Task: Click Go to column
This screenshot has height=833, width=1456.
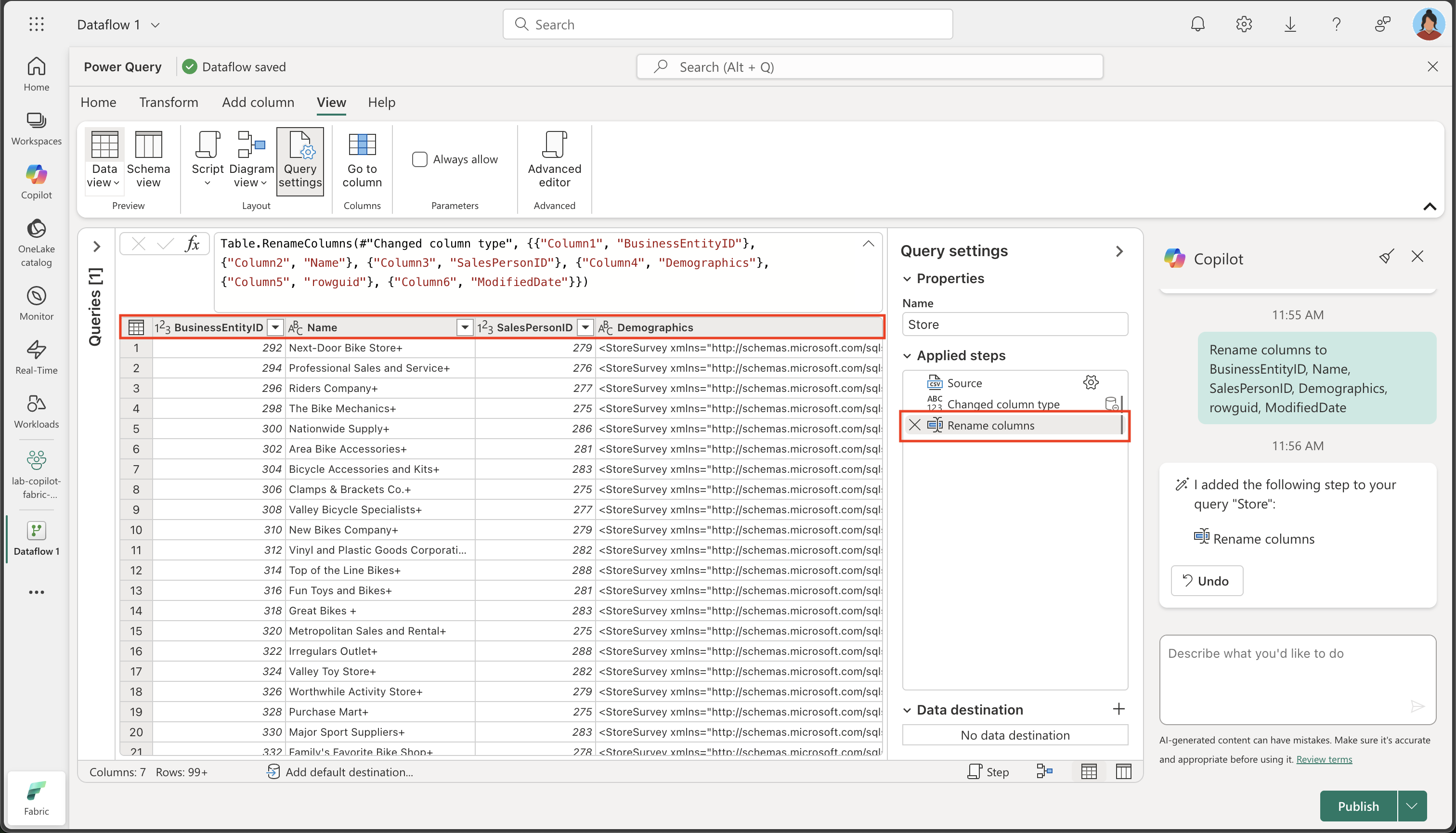Action: [362, 160]
